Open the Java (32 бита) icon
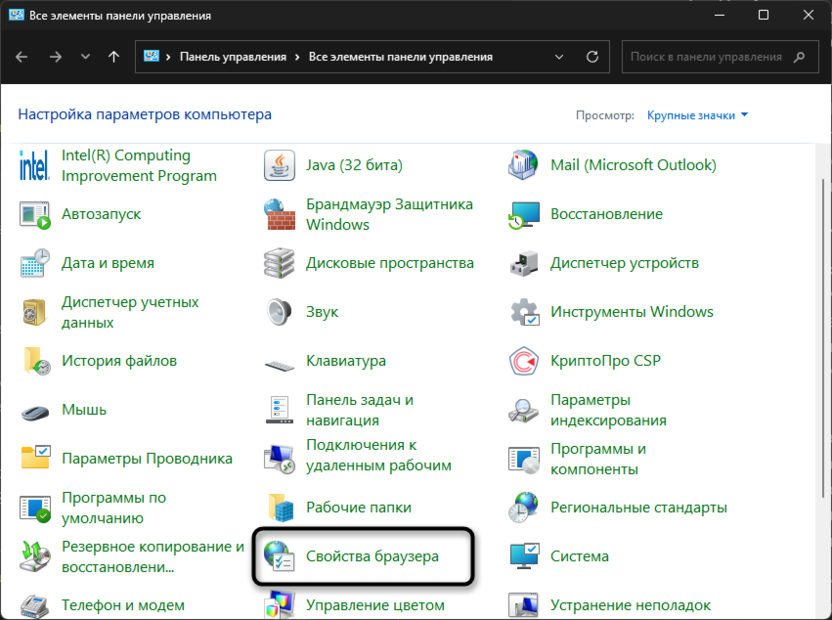 click(280, 165)
